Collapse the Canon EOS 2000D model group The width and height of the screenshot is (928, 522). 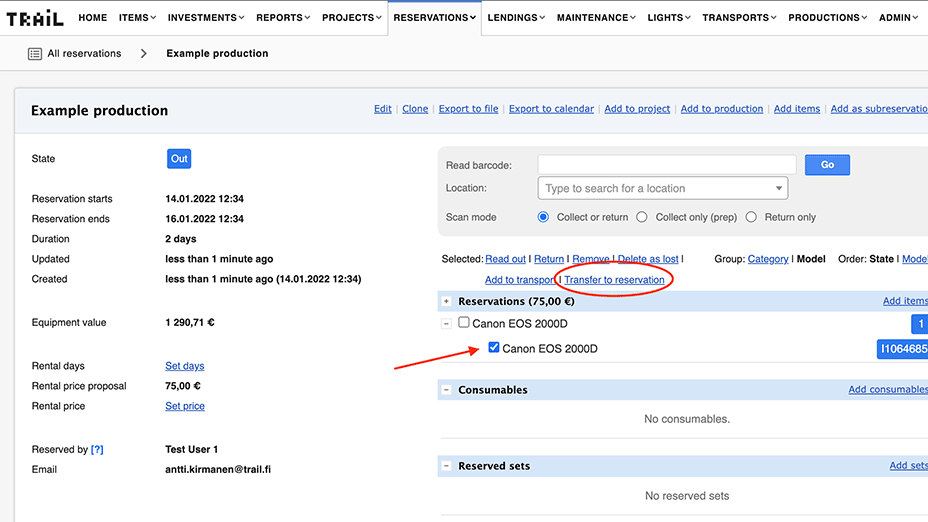tap(446, 324)
